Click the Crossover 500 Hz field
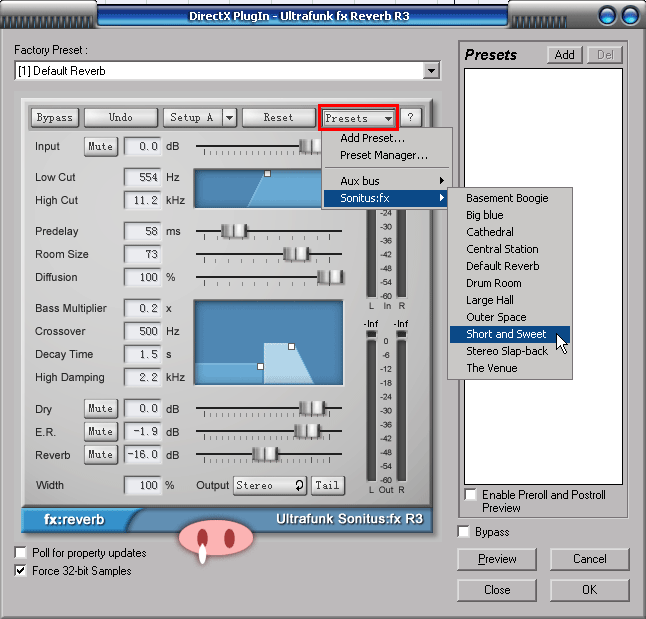 143,331
